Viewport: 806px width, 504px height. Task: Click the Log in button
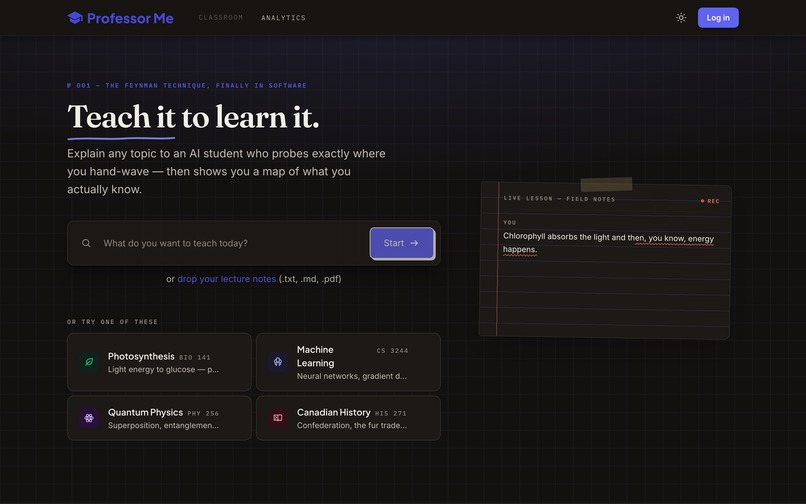[x=718, y=18]
